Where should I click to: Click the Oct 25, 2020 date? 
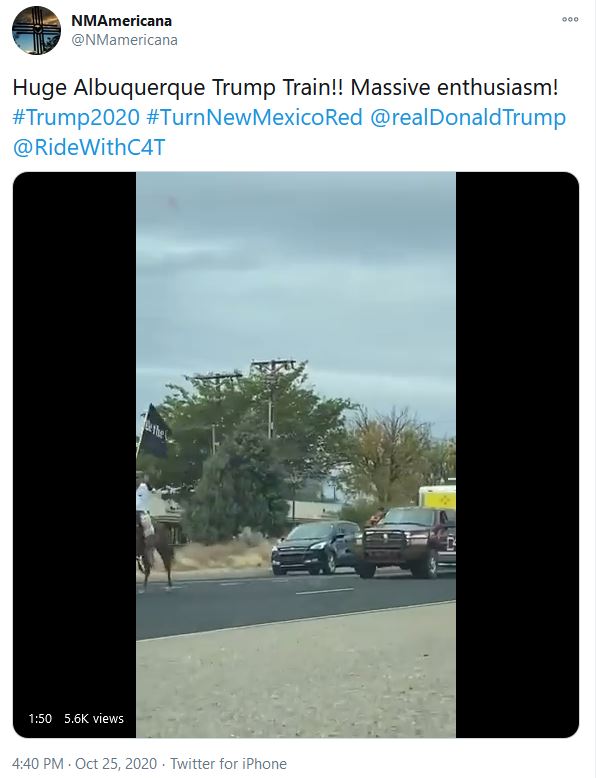tap(116, 764)
